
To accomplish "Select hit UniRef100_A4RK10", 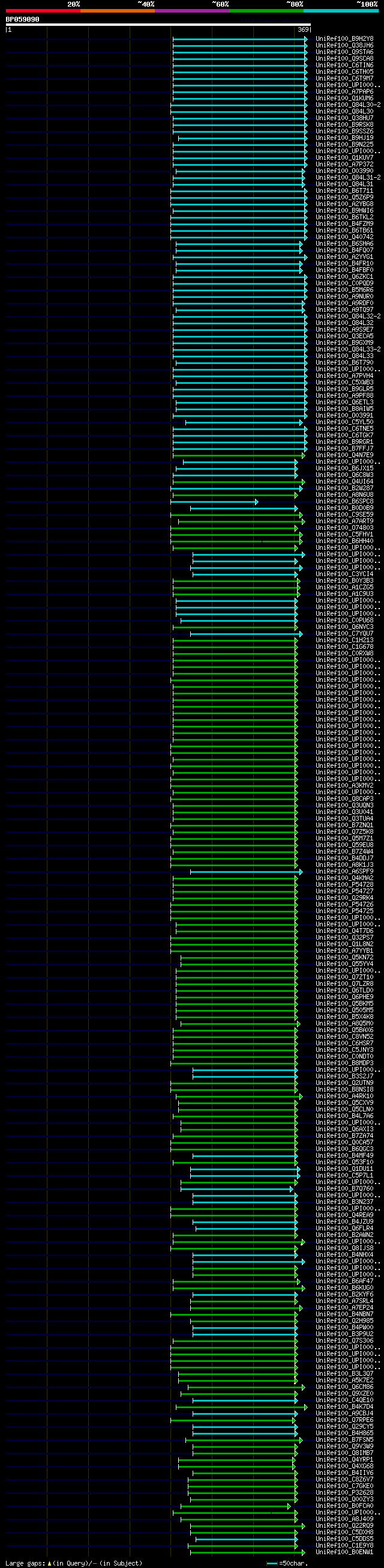I will pos(344,1097).
